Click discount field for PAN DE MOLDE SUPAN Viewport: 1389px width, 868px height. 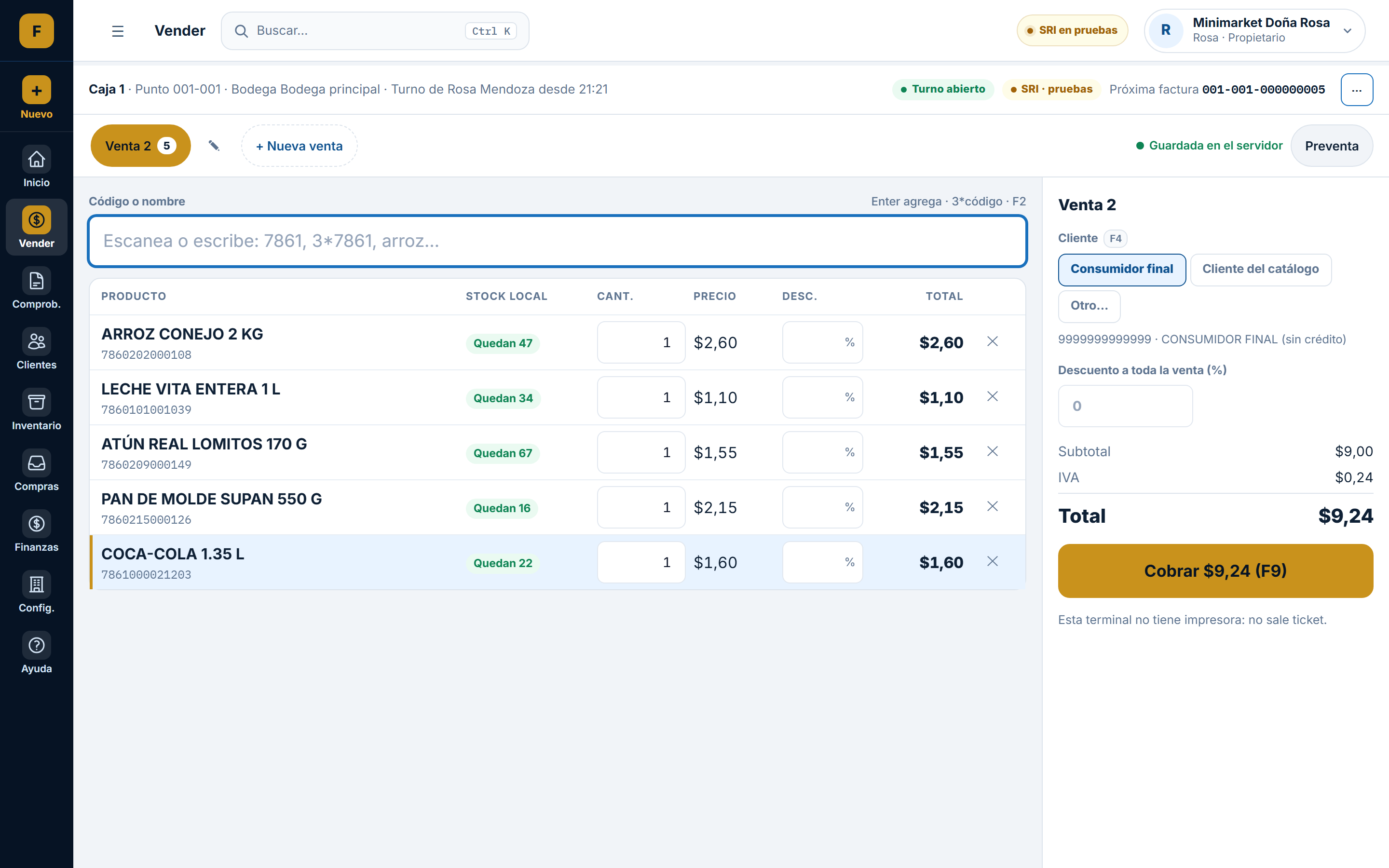click(x=822, y=507)
